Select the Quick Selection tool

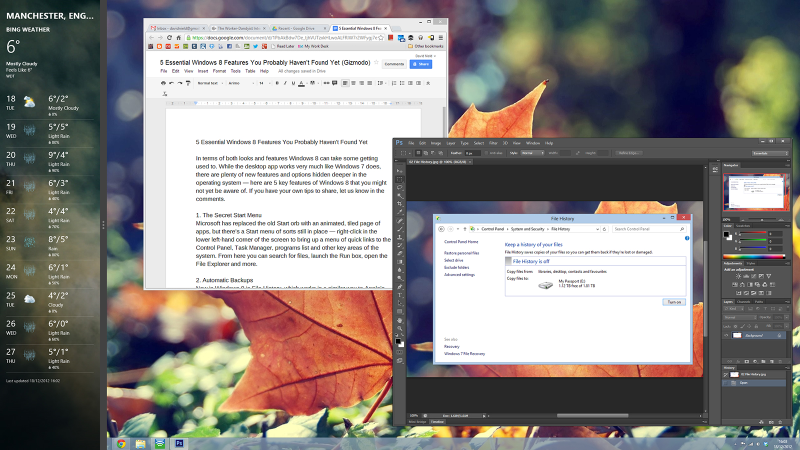399,195
